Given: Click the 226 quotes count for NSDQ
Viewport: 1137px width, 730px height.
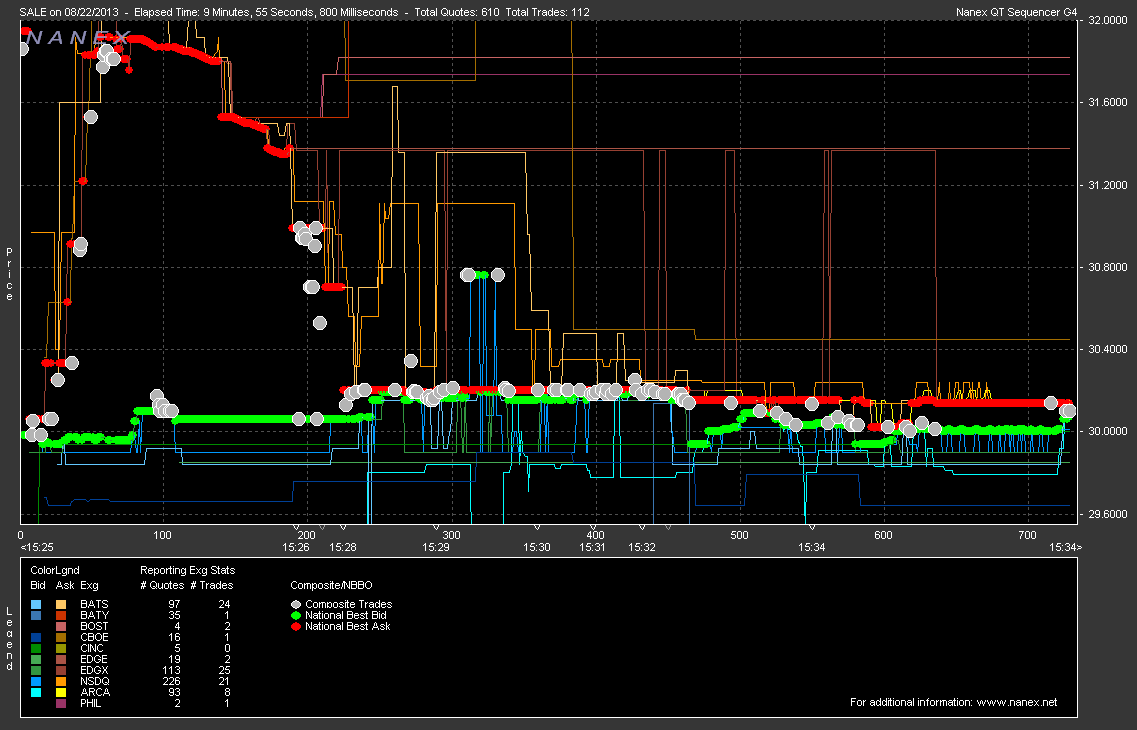Looking at the screenshot, I should click(x=171, y=681).
